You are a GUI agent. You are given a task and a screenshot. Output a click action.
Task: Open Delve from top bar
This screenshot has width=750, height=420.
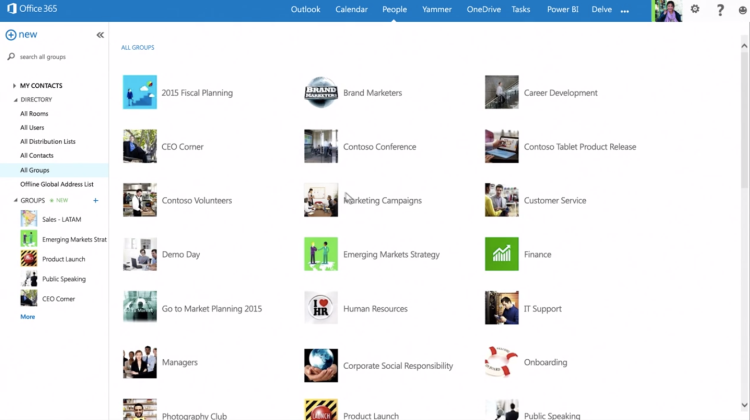tap(601, 9)
